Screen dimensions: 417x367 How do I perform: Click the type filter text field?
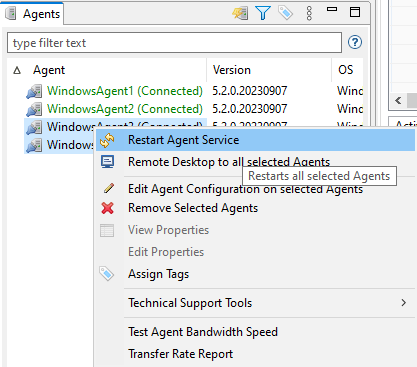tap(174, 43)
